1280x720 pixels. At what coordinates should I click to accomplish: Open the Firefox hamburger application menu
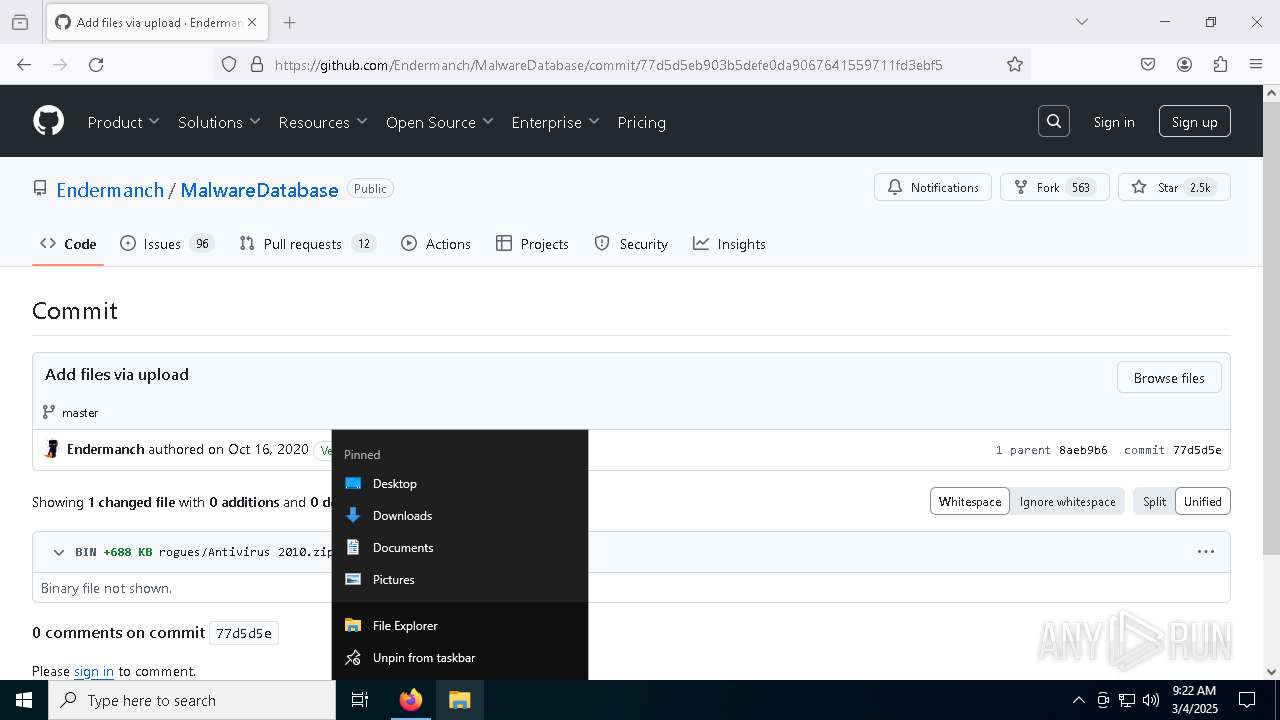pos(1256,64)
